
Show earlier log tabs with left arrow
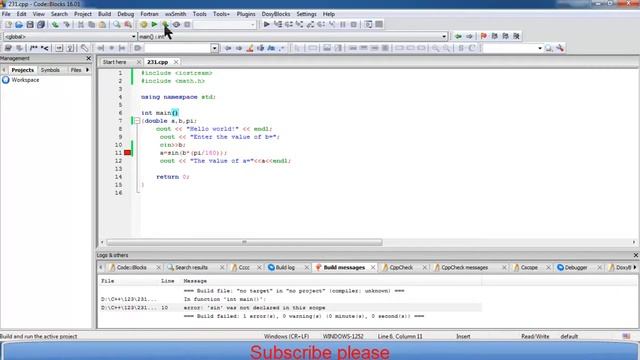[x=101, y=267]
